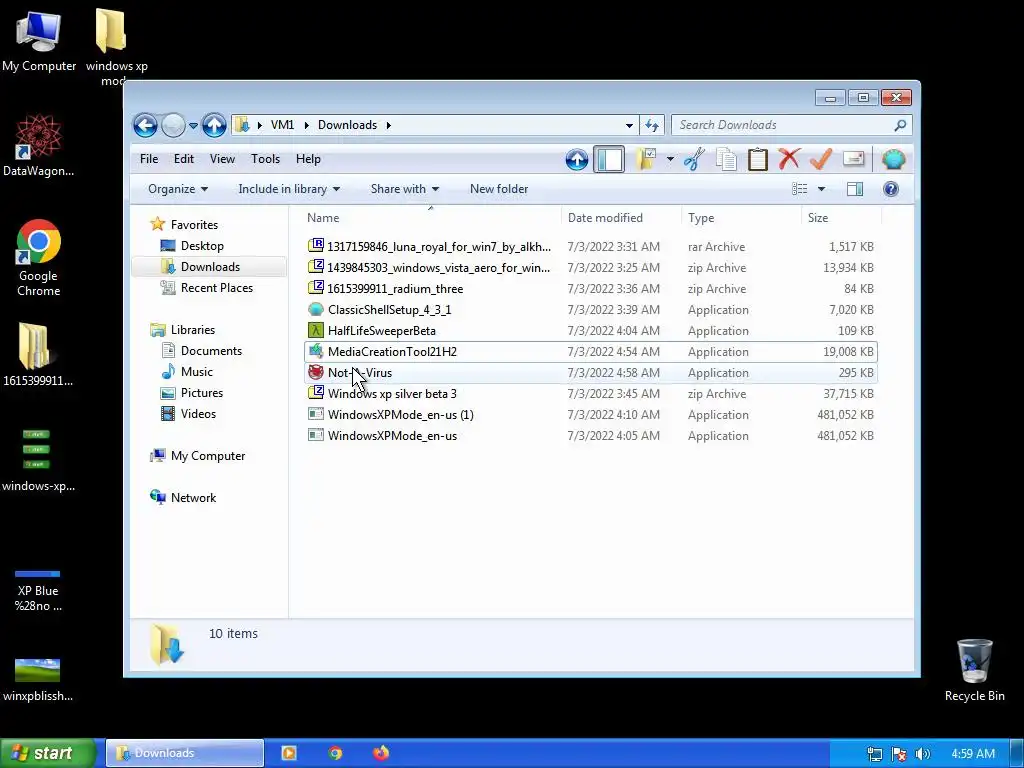Select the Not-A-Virus application file
The height and width of the screenshot is (768, 1024).
pos(591,373)
